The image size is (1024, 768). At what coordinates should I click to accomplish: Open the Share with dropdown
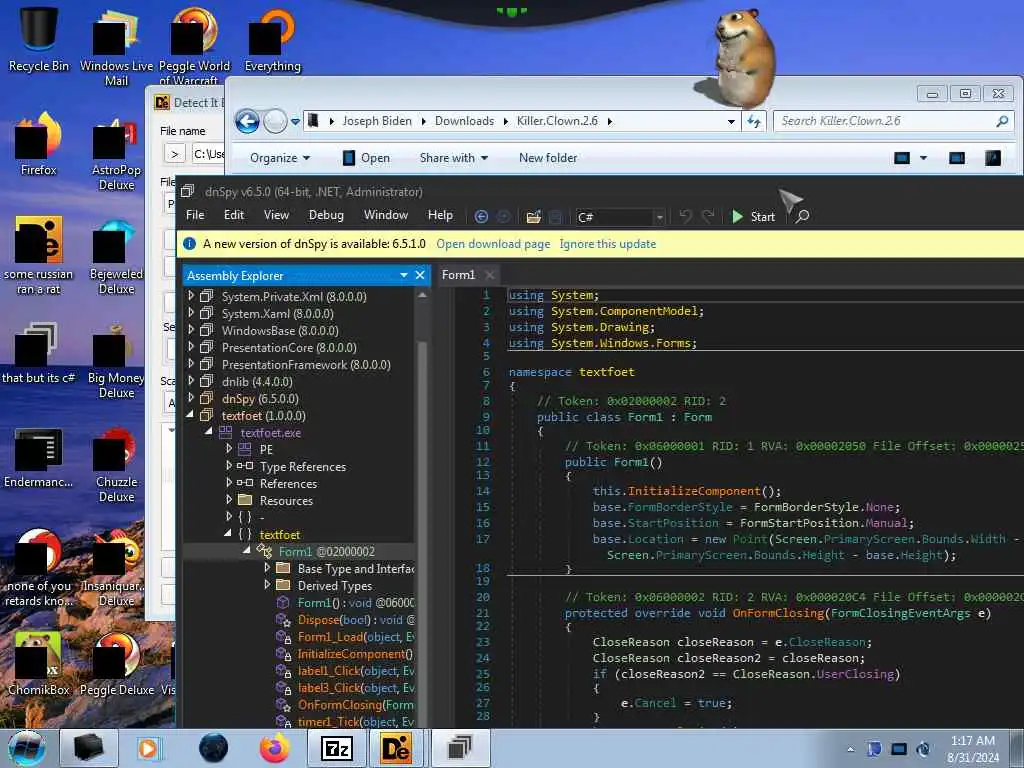click(454, 158)
